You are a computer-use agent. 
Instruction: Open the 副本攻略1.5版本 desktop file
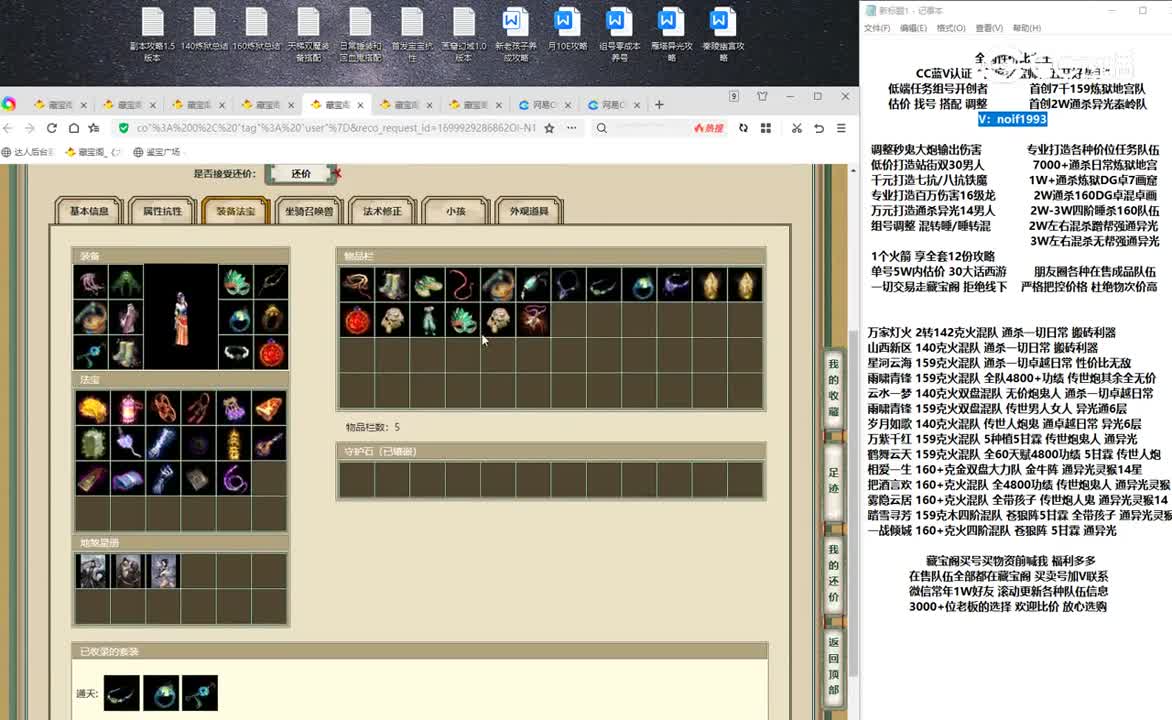(x=152, y=34)
